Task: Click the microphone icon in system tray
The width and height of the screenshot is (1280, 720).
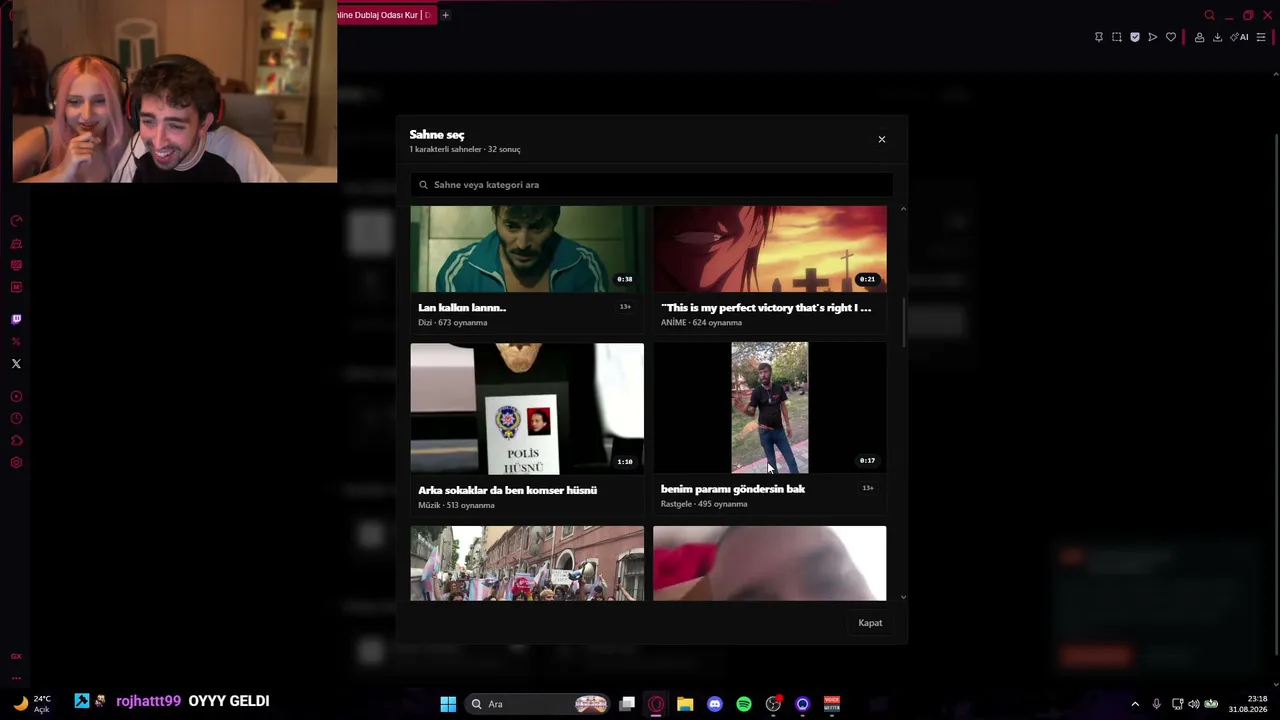Action: [1157, 704]
